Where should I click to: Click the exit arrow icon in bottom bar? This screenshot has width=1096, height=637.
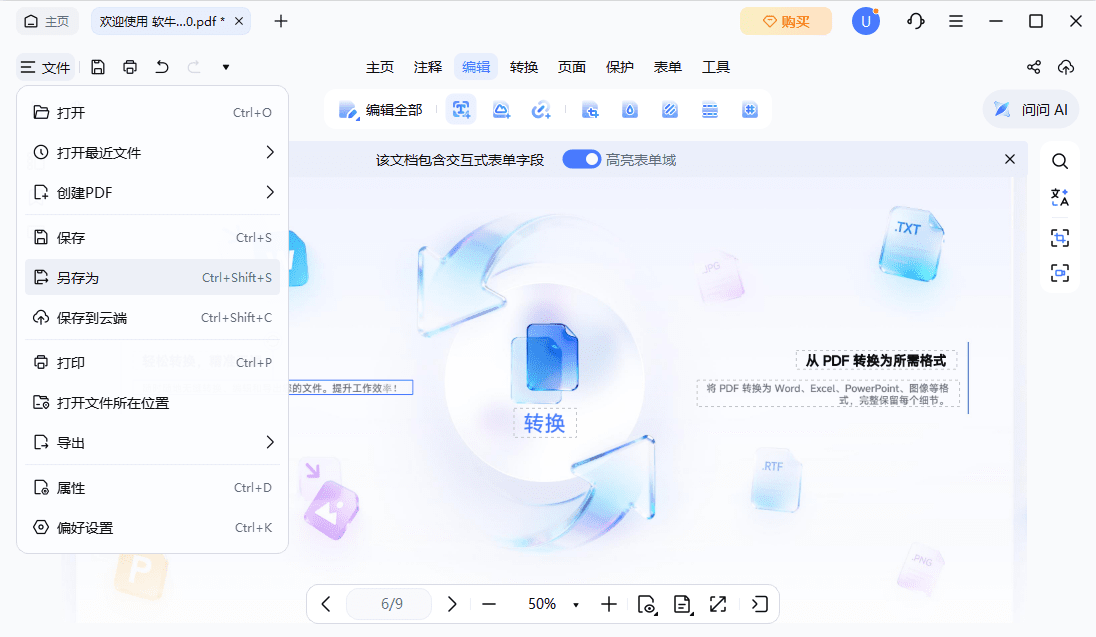pyautogui.click(x=760, y=603)
